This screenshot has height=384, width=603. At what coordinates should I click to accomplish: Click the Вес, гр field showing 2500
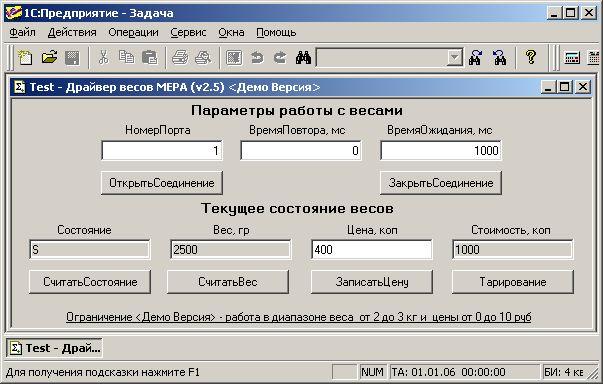point(231,250)
